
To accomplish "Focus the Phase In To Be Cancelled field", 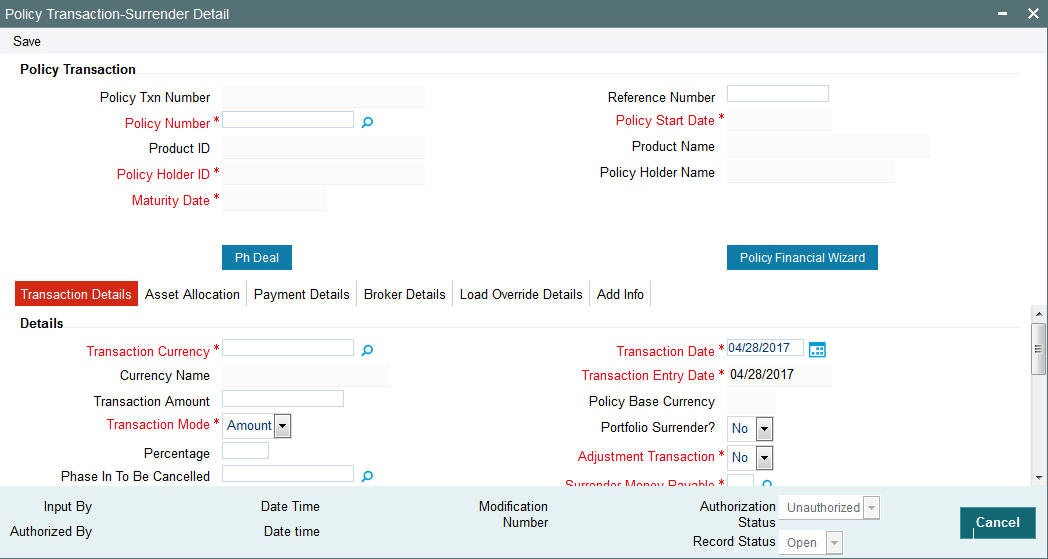I will tap(288, 473).
